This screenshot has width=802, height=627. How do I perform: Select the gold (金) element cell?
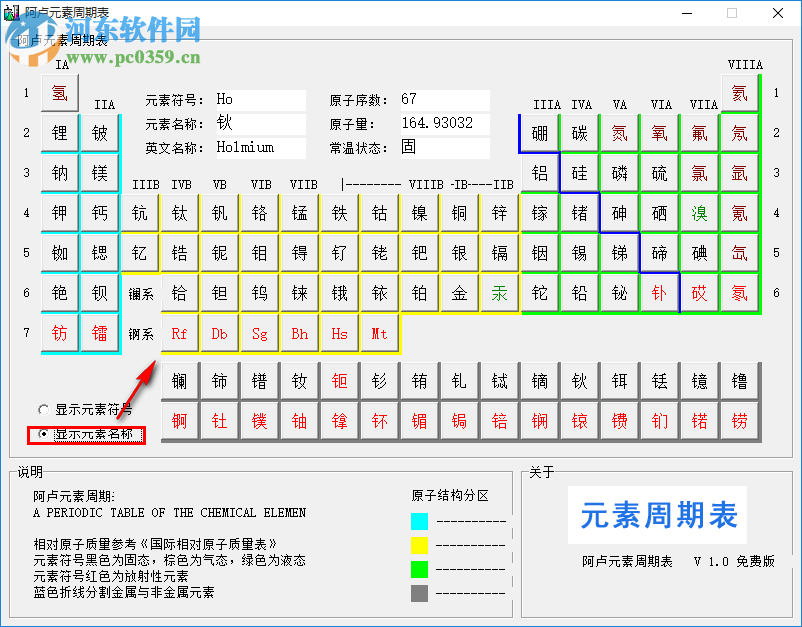[x=459, y=292]
